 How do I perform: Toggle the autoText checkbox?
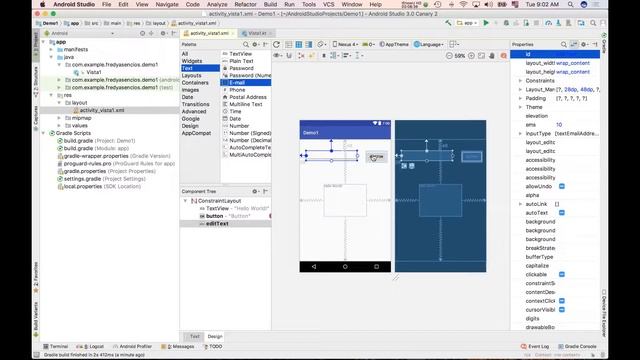coord(562,213)
